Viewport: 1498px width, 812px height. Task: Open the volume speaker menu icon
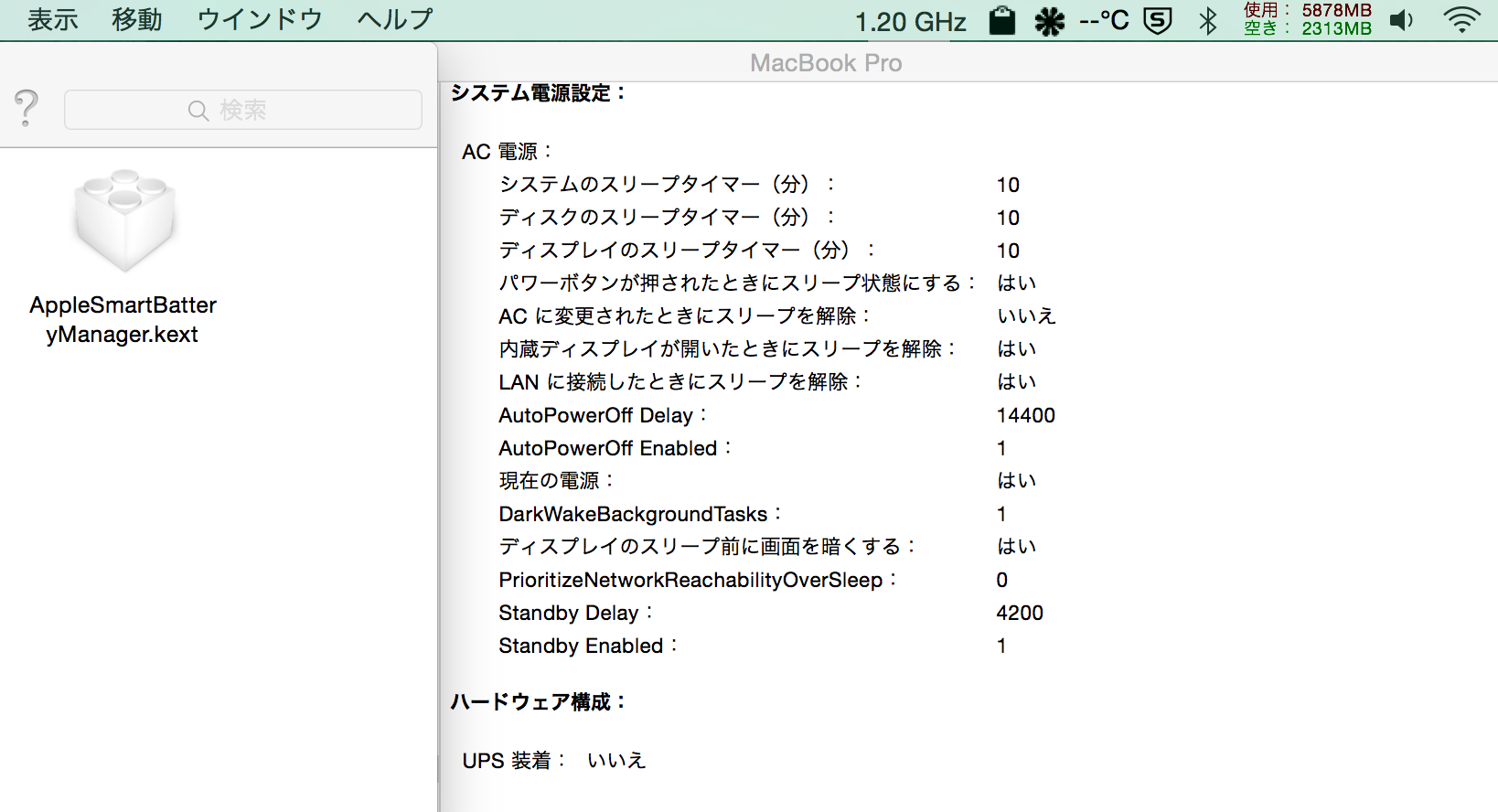(1401, 20)
